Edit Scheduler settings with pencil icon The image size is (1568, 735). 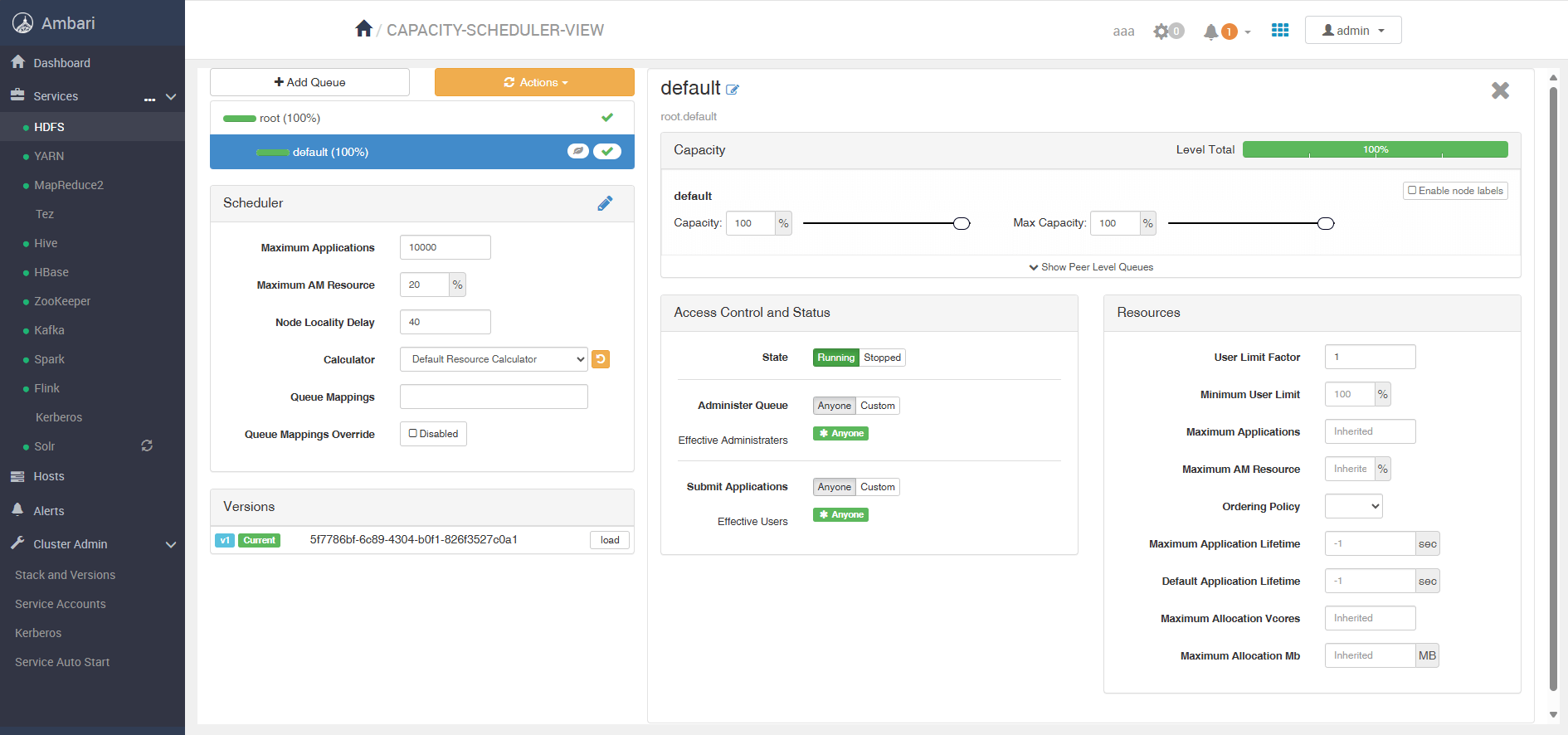pyautogui.click(x=605, y=203)
